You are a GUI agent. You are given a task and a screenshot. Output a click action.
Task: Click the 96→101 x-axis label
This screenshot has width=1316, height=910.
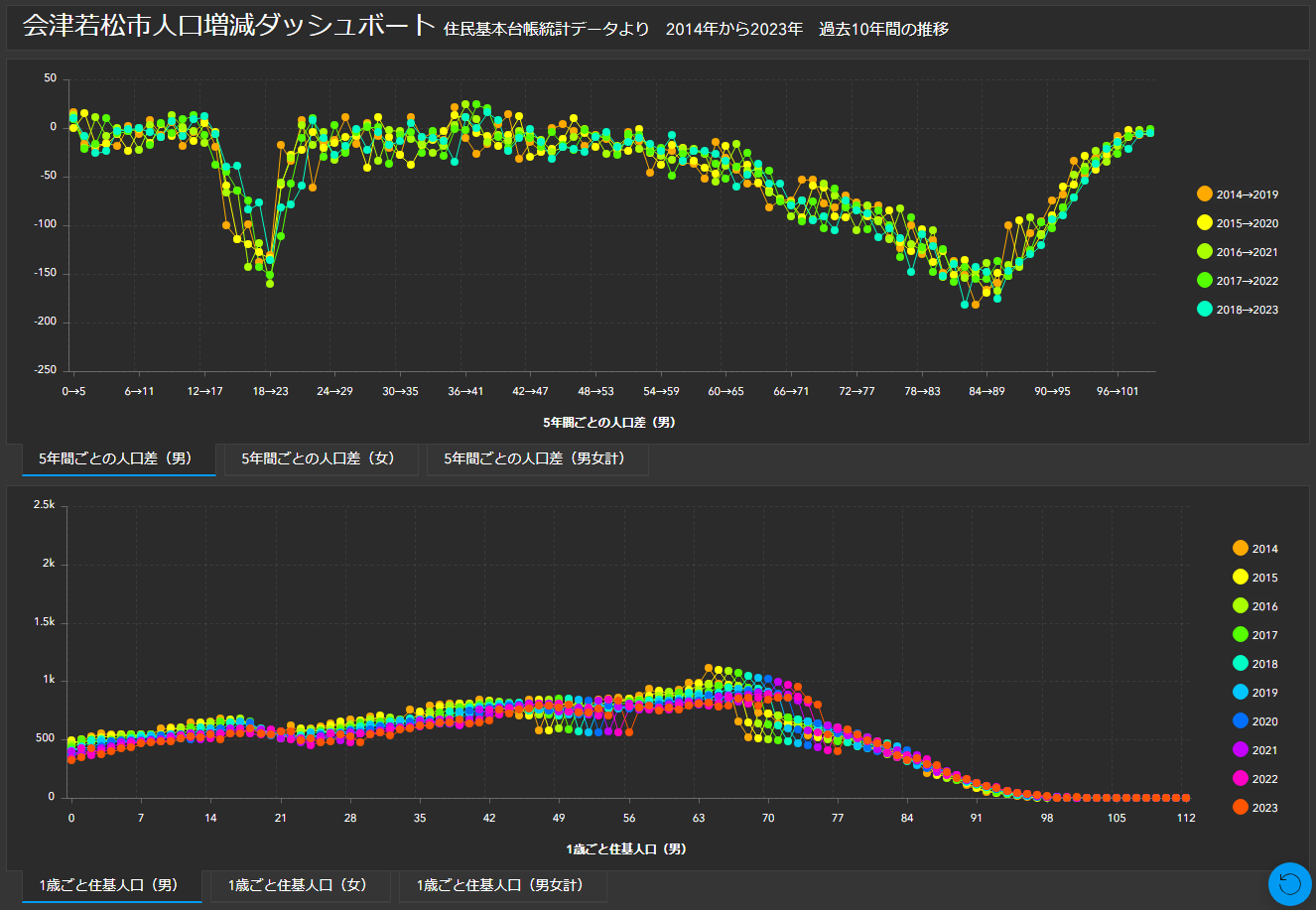(x=1117, y=391)
